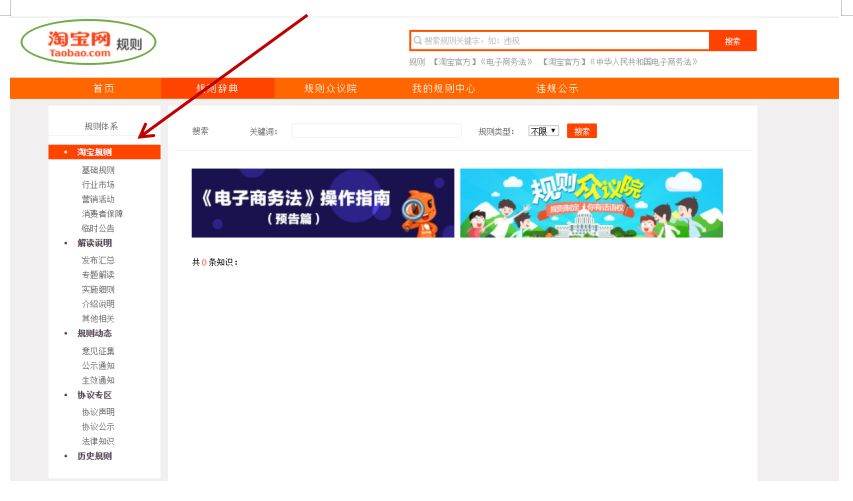Select the 规则动态 sidebar category

pyautogui.click(x=95, y=333)
